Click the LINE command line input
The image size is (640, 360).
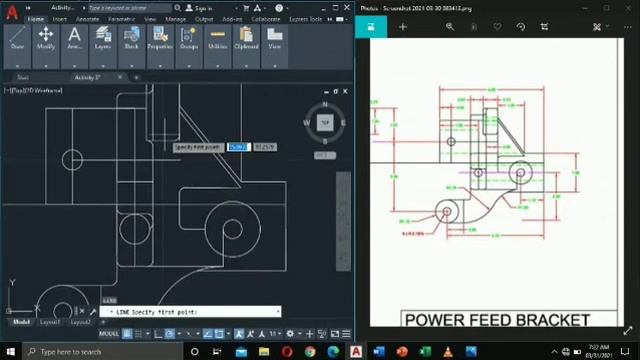pos(190,312)
